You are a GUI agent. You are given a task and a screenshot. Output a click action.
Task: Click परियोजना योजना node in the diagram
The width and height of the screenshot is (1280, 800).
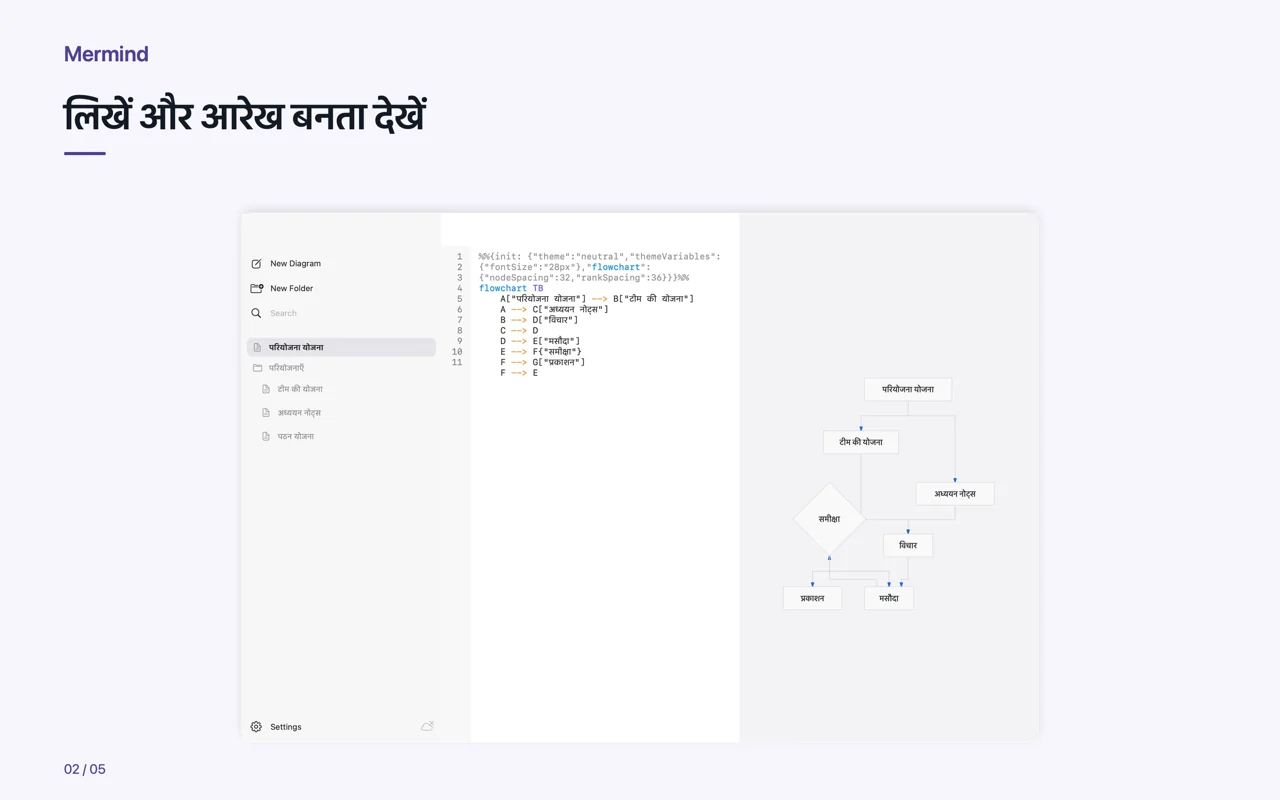(908, 389)
